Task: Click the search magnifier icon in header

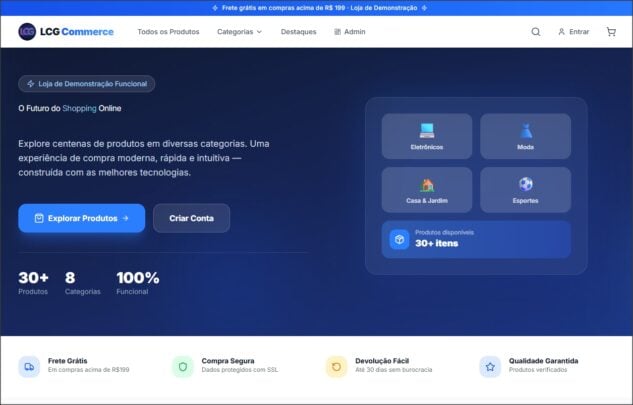Action: (535, 32)
